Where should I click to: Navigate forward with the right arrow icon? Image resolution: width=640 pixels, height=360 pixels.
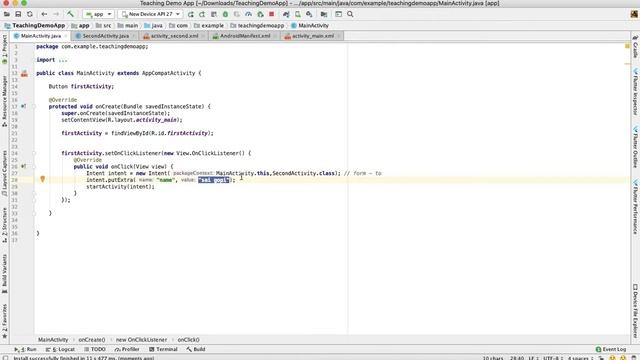pos(56,14)
